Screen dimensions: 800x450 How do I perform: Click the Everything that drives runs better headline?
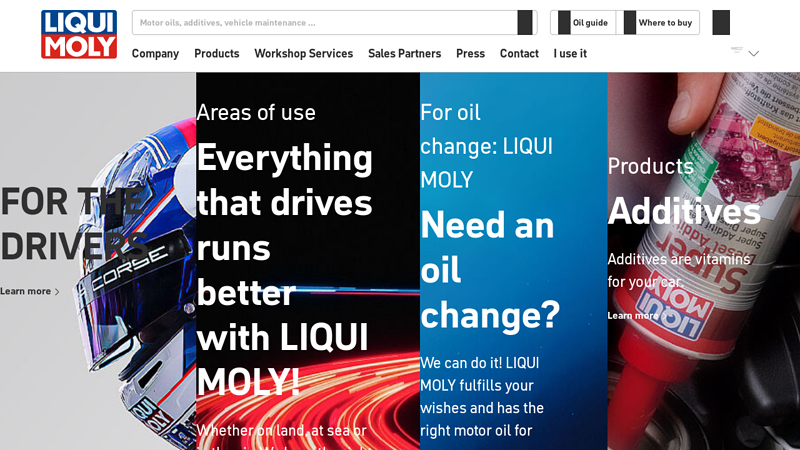pyautogui.click(x=285, y=269)
